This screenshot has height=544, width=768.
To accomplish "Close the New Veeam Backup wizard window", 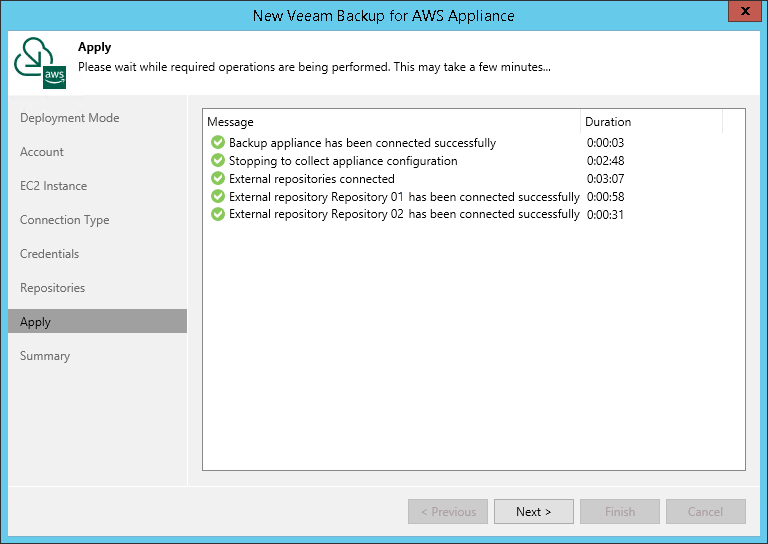I will pos(741,13).
